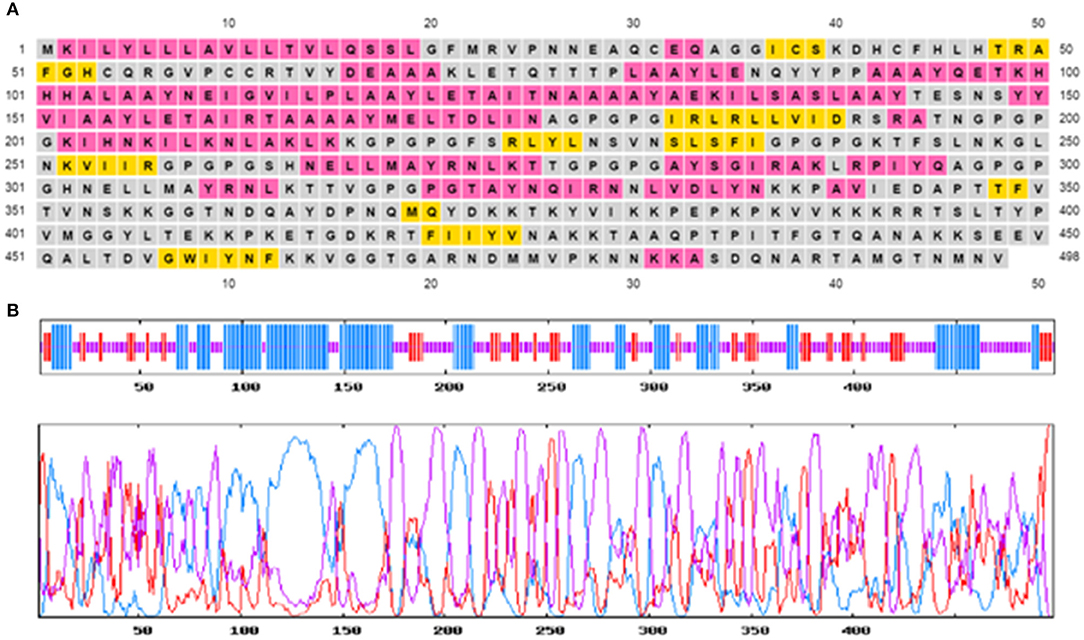This screenshot has height=640, width=1084.
Task: Select the yellow Q residue in row 351
Action: tap(431, 211)
